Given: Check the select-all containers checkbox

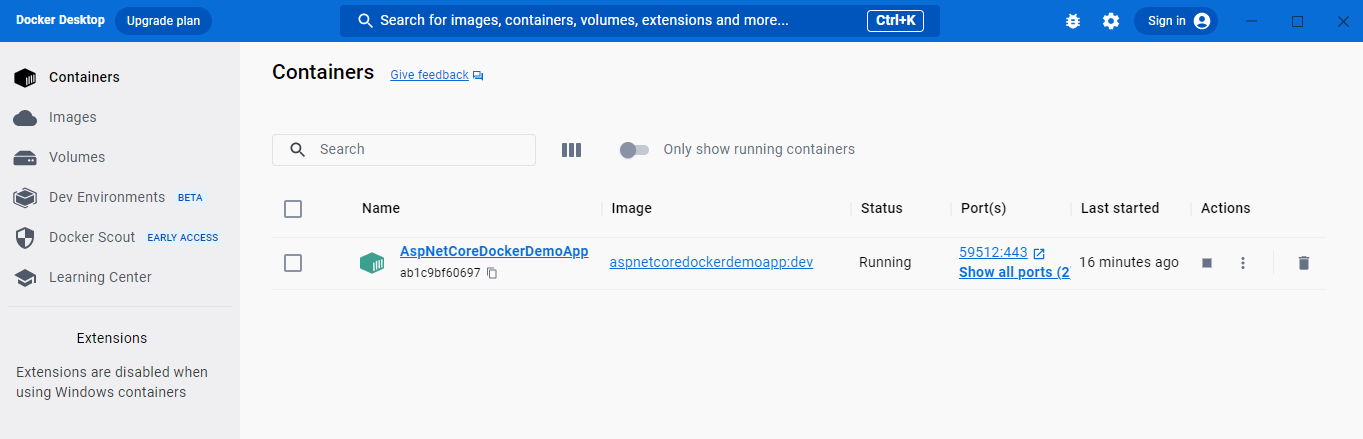Looking at the screenshot, I should (x=293, y=209).
